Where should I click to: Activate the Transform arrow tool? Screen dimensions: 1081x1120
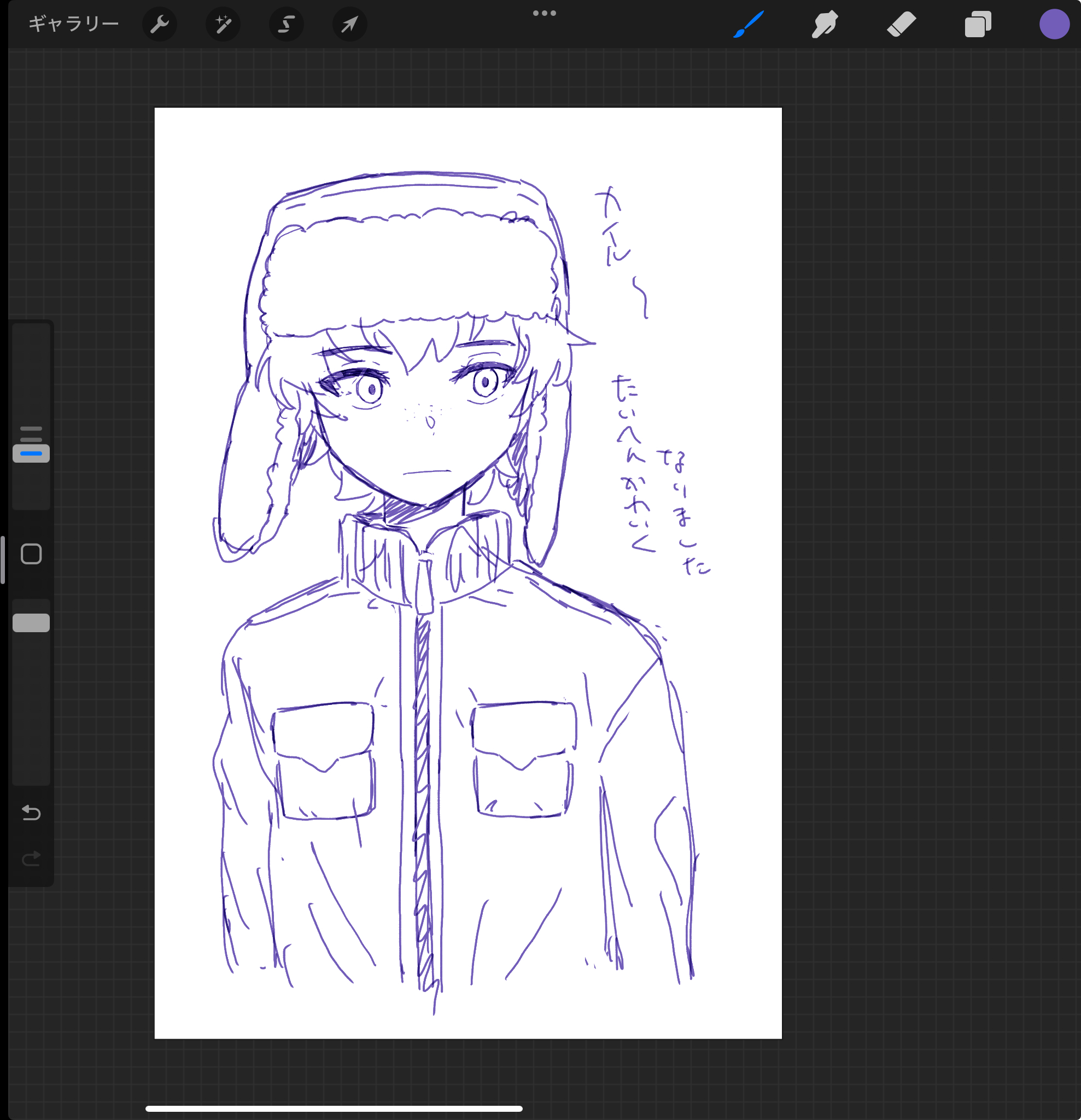pyautogui.click(x=349, y=24)
